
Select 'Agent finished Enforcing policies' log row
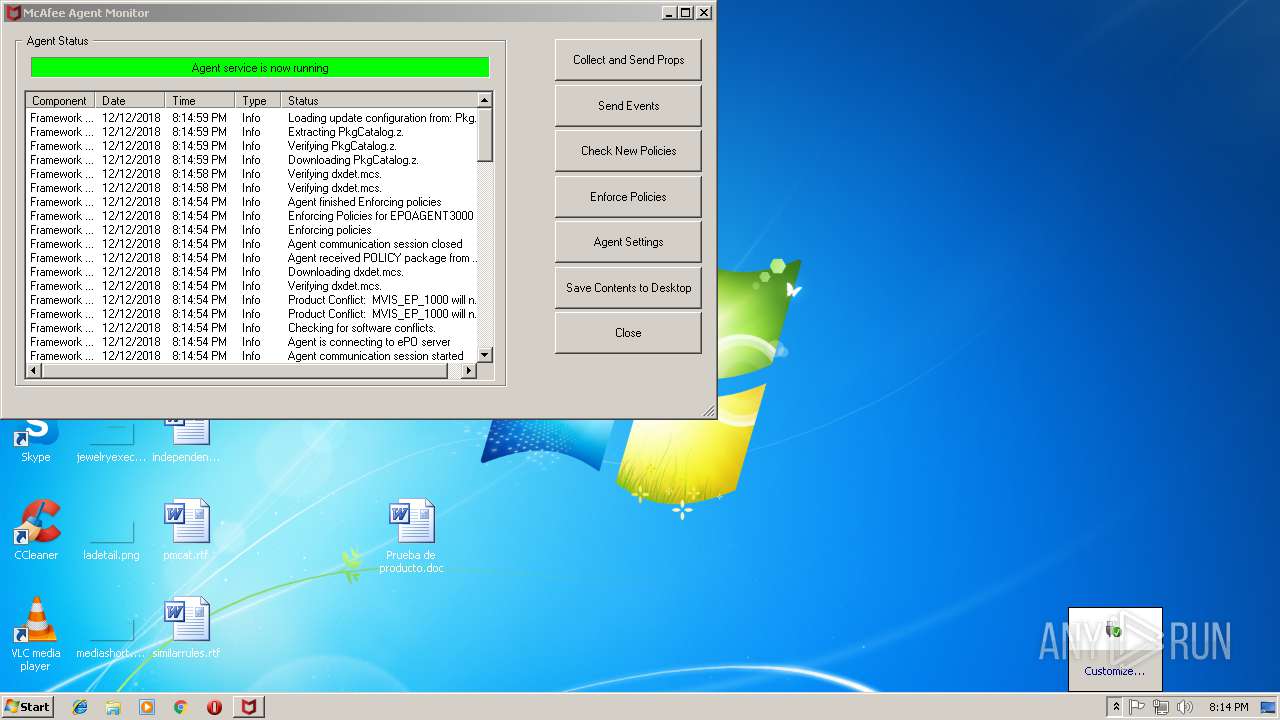pyautogui.click(x=252, y=202)
